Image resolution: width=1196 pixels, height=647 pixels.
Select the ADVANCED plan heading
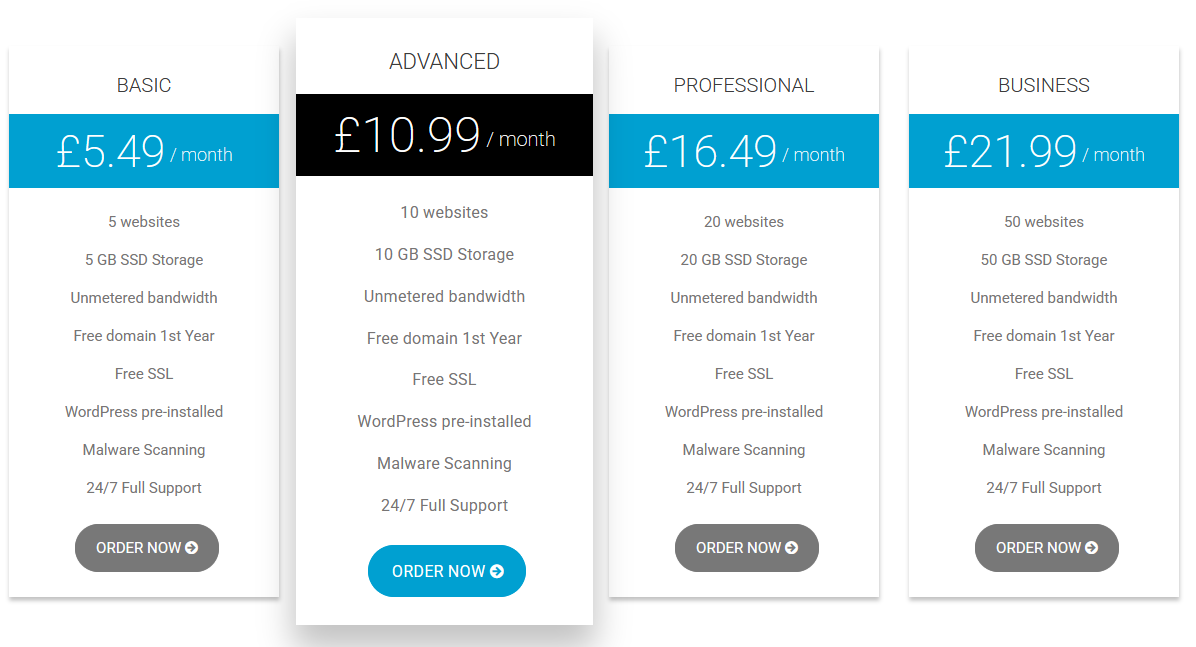[x=444, y=61]
